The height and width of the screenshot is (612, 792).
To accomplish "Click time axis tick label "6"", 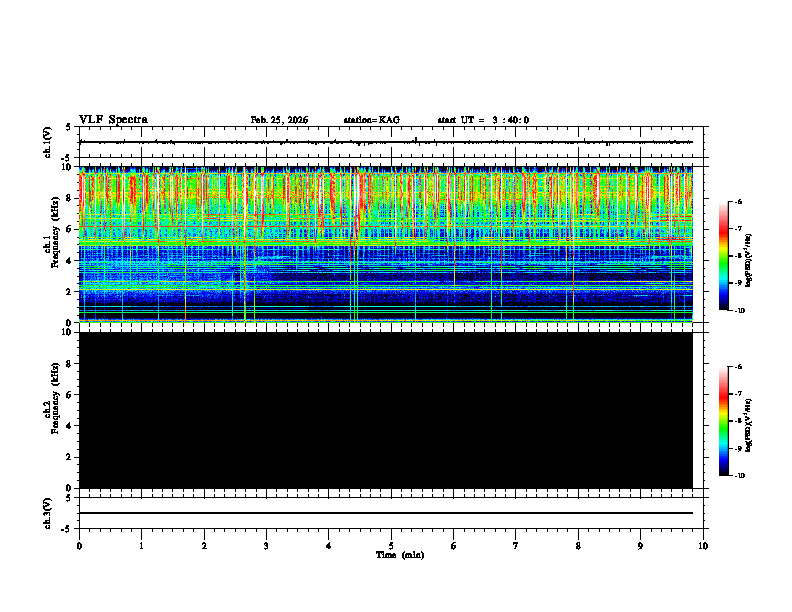I will pyautogui.click(x=454, y=546).
